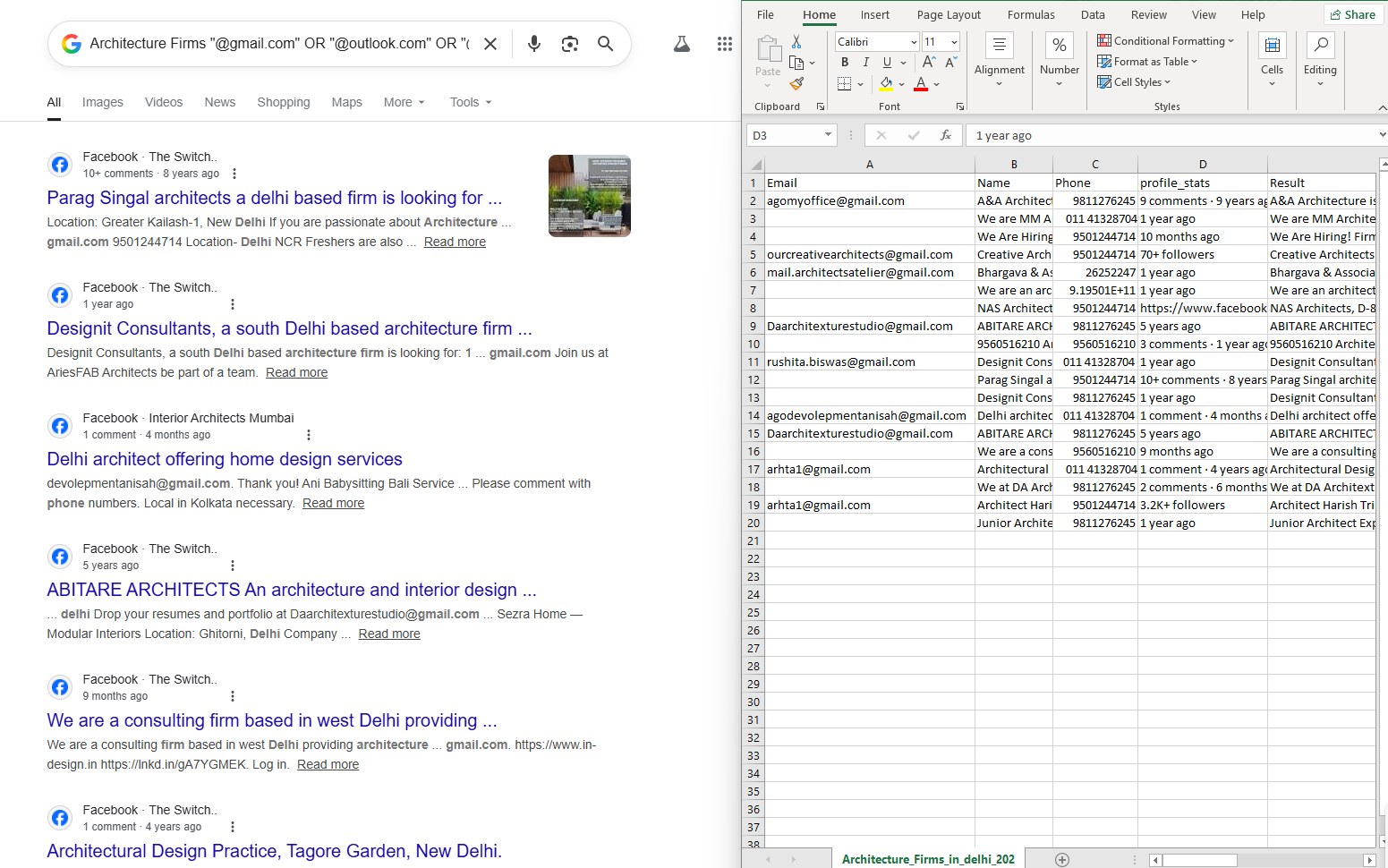Open the Google apps grid
This screenshot has width=1388, height=868.
725,44
